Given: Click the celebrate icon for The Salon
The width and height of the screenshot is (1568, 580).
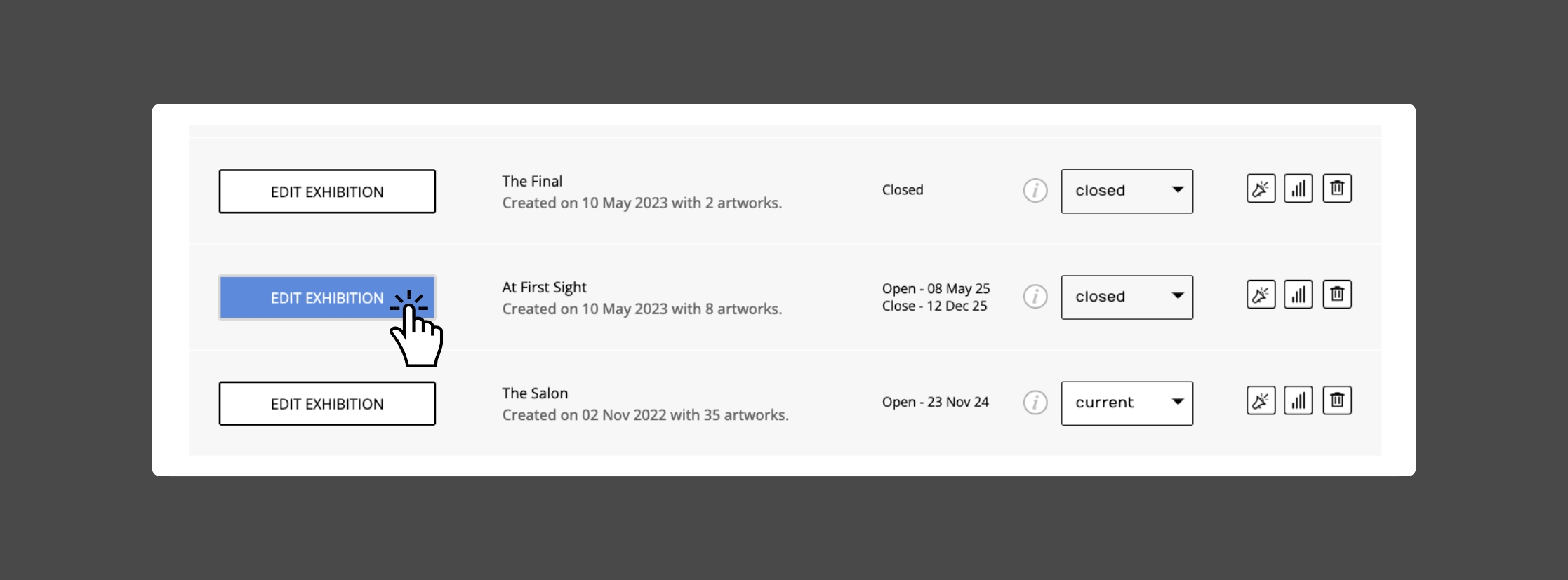Looking at the screenshot, I should 1261,400.
